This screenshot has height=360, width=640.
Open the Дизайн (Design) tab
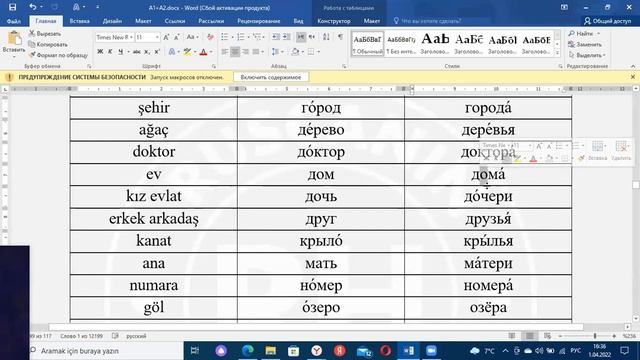112,21
